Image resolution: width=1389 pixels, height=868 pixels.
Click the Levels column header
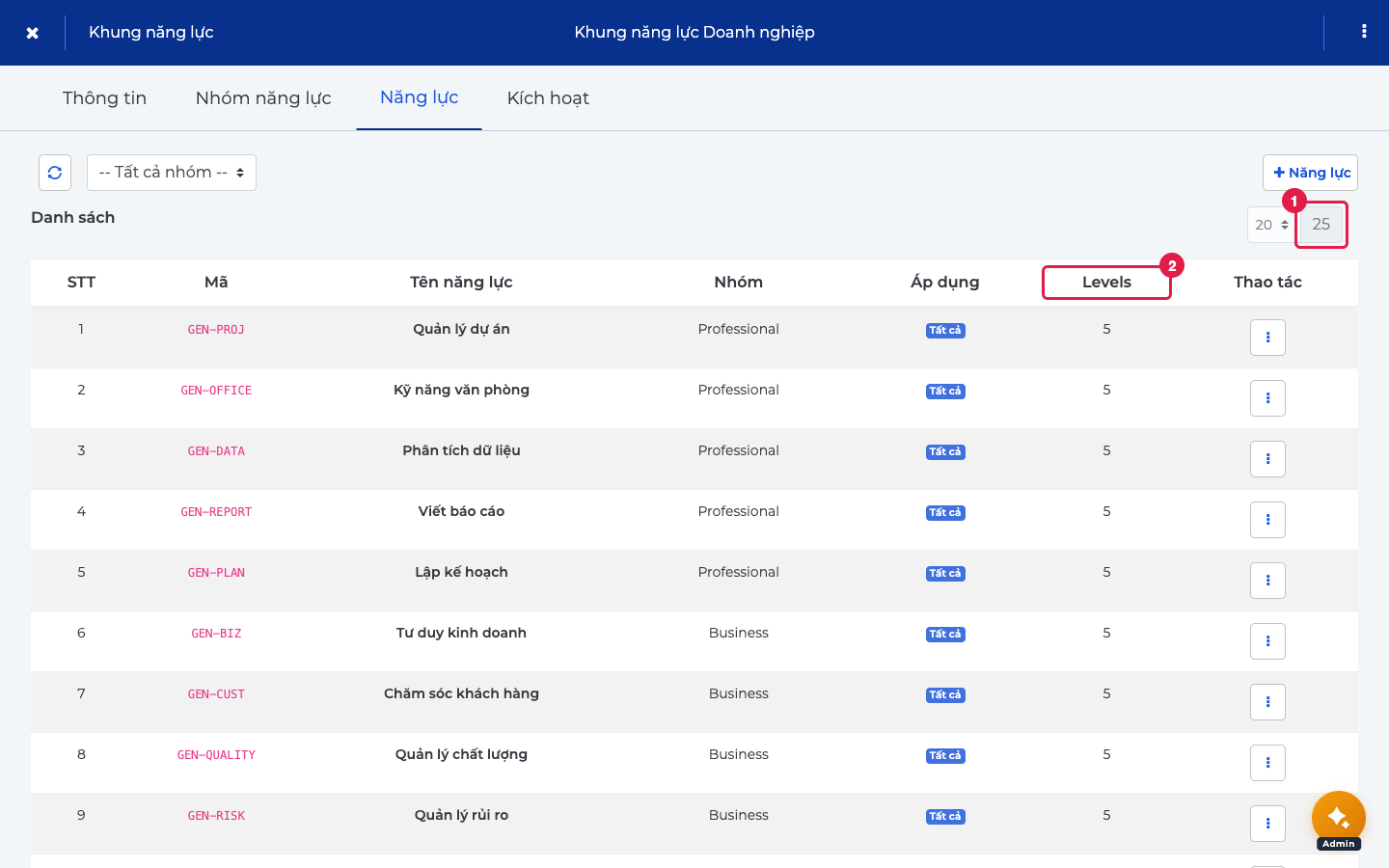pos(1106,283)
